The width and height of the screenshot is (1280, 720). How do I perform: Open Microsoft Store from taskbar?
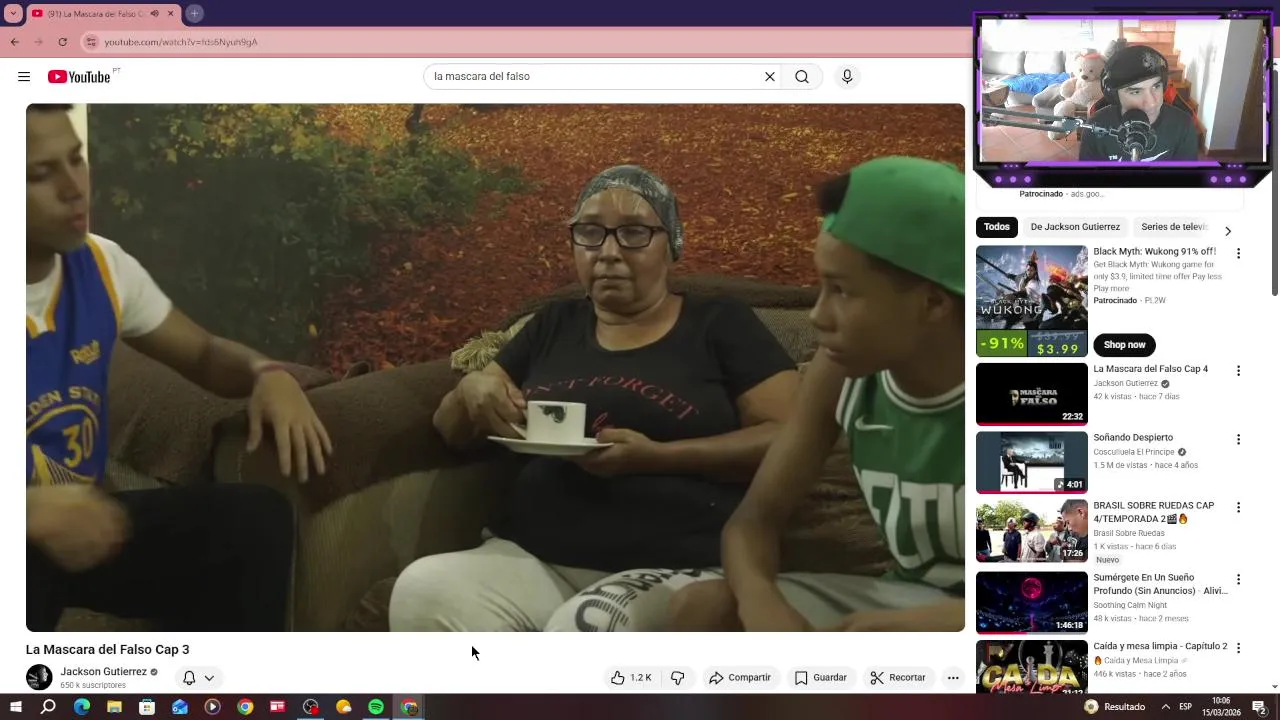pyautogui.click(x=147, y=707)
